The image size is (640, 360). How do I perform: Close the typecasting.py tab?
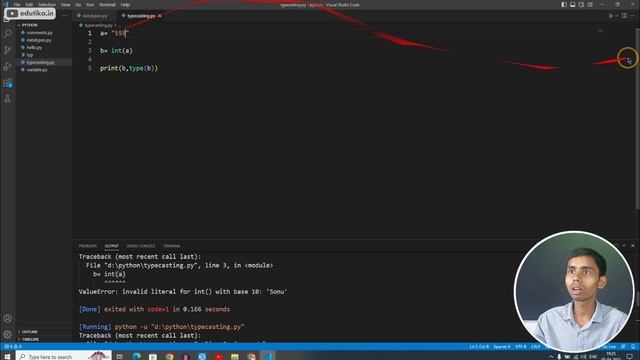(x=160, y=16)
